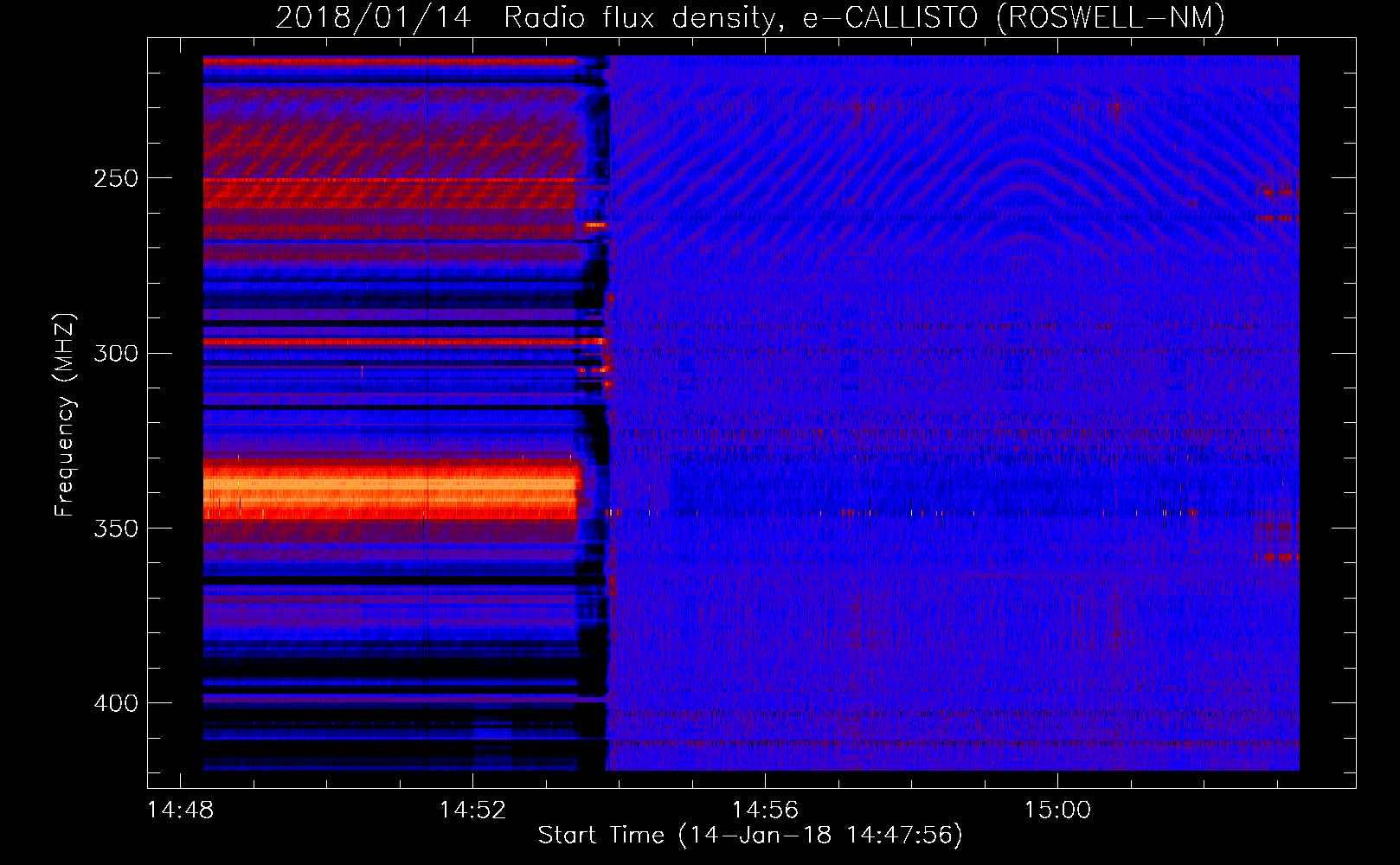Click the 14:52 time tick label

(472, 811)
